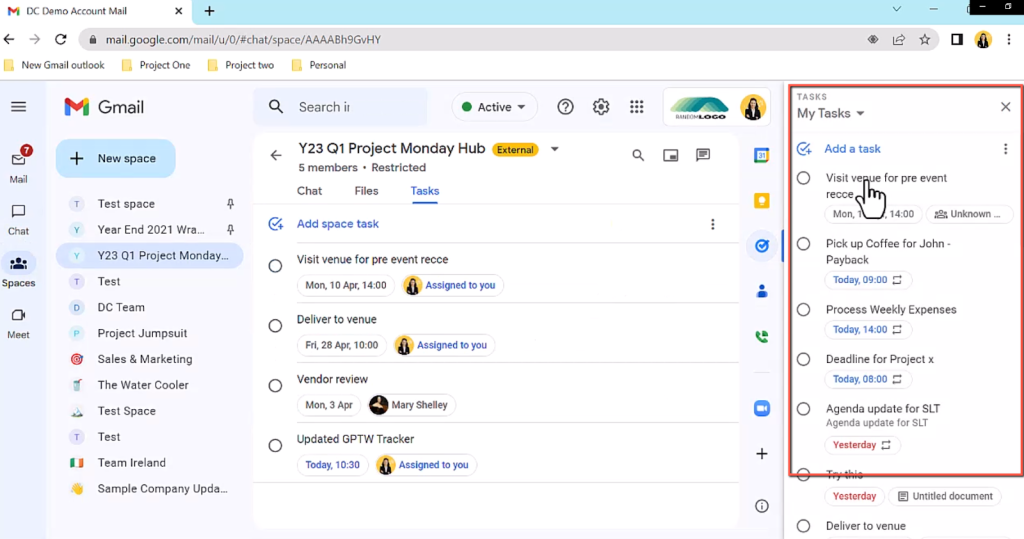This screenshot has width=1024, height=539.
Task: Create a New space
Action: click(x=116, y=158)
